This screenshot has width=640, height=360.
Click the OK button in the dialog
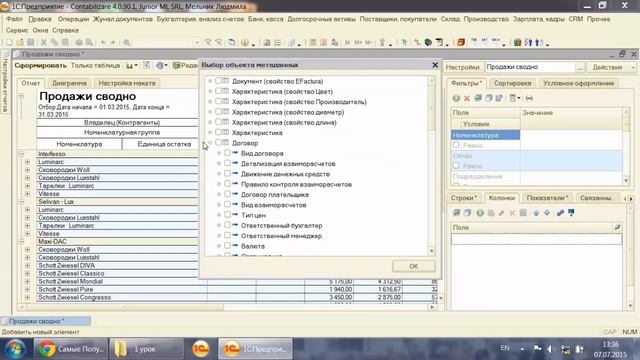pyautogui.click(x=413, y=266)
